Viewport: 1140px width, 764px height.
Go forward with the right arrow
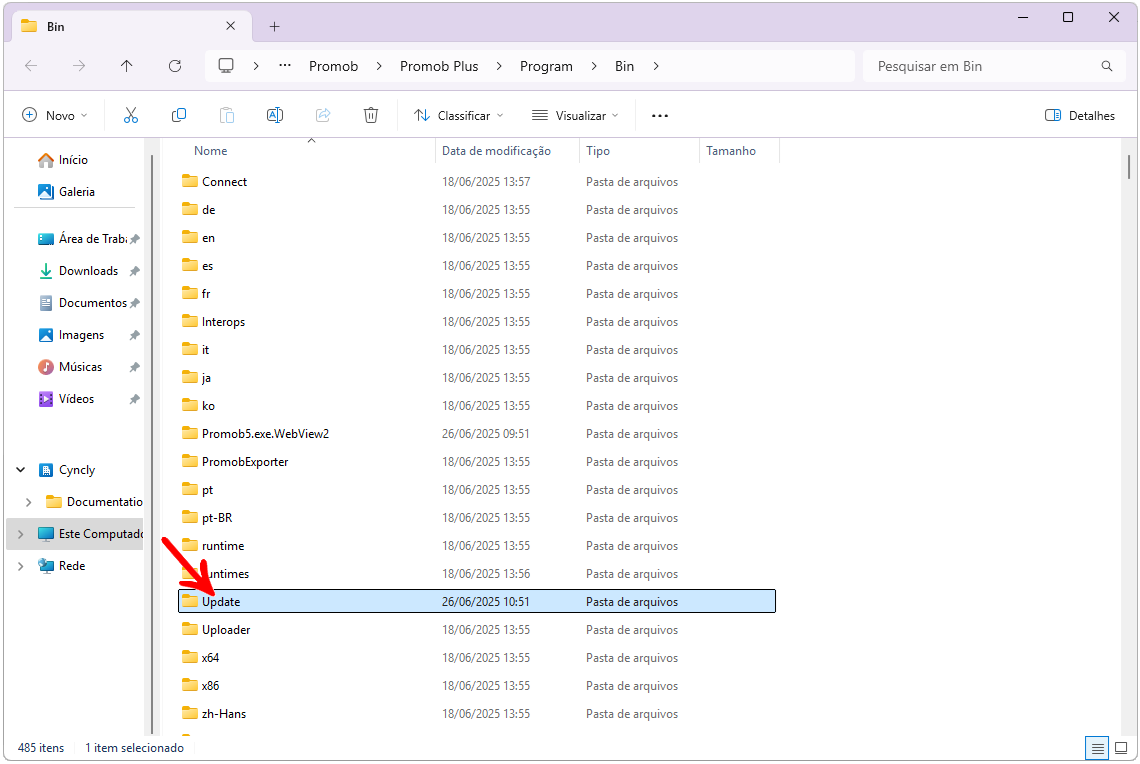click(x=79, y=66)
